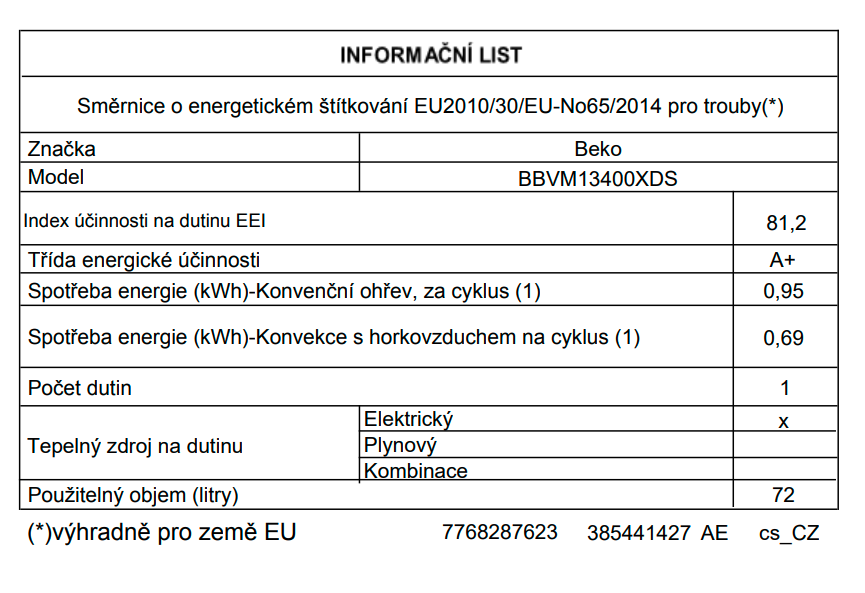Click the empty cell next to Kombinace
This screenshot has width=865, height=593.
click(x=784, y=470)
